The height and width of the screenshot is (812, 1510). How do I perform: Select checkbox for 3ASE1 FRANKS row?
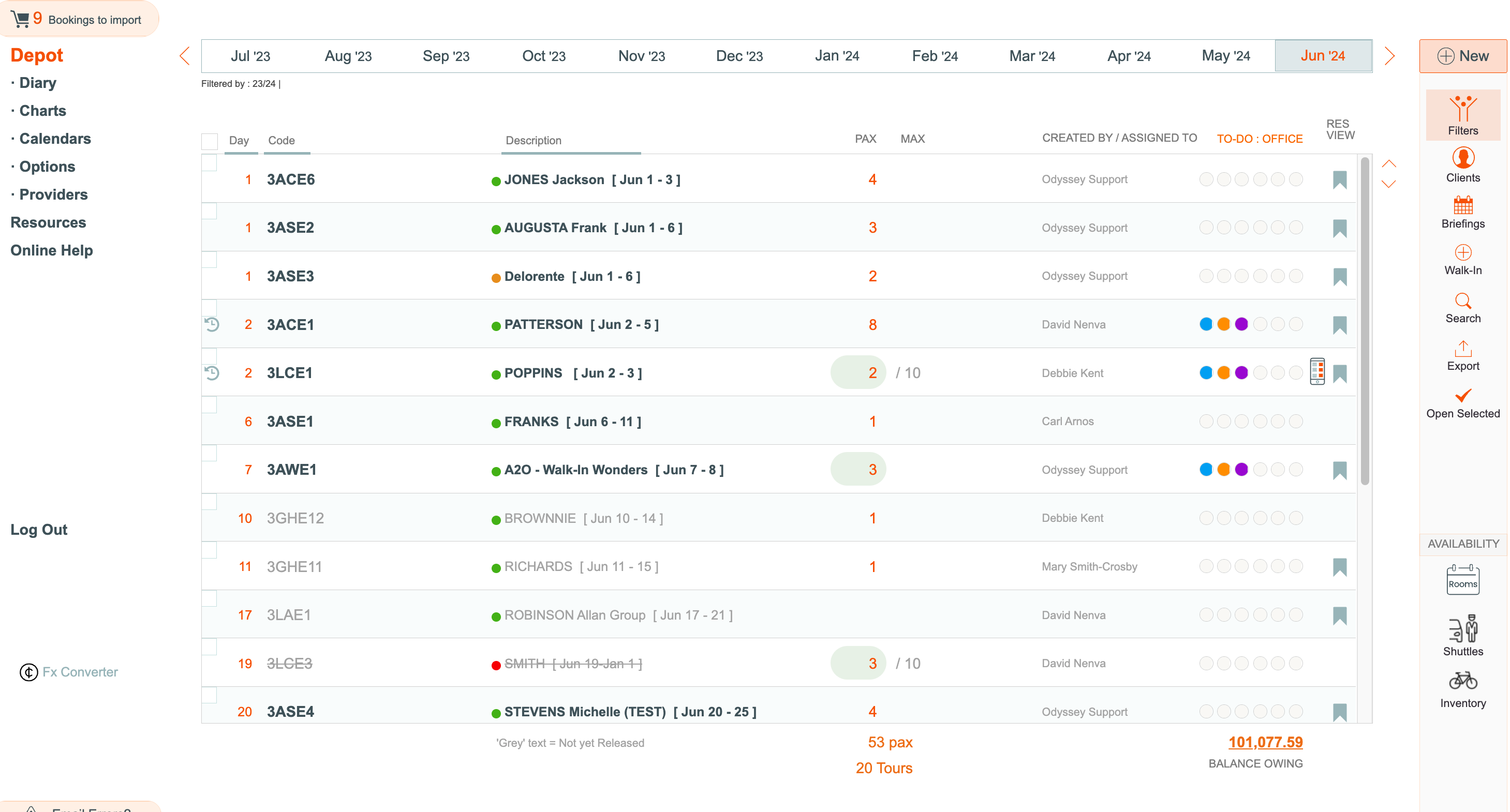tap(209, 405)
